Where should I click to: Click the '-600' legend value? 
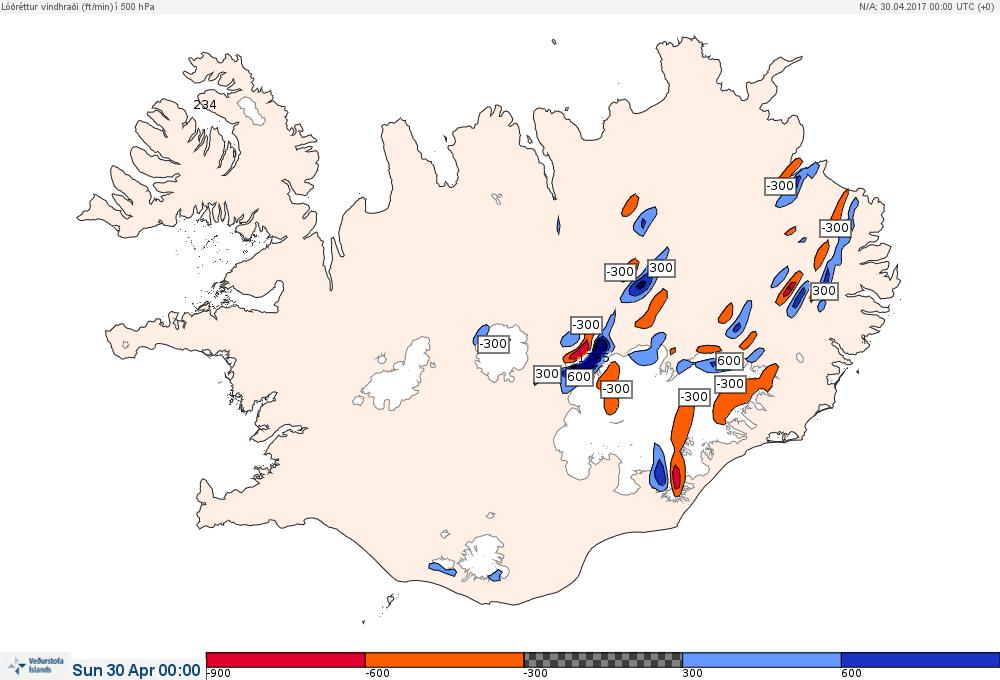coord(376,674)
